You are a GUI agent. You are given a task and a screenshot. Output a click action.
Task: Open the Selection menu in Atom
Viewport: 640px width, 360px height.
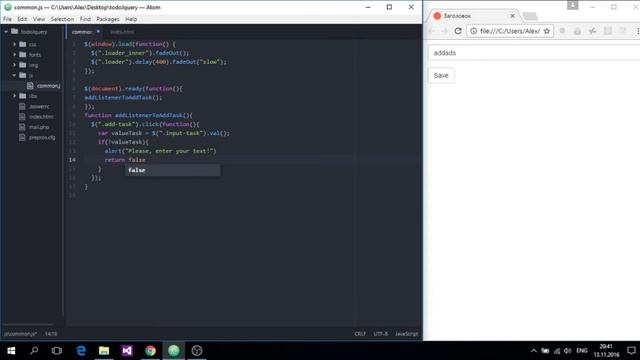[62, 19]
